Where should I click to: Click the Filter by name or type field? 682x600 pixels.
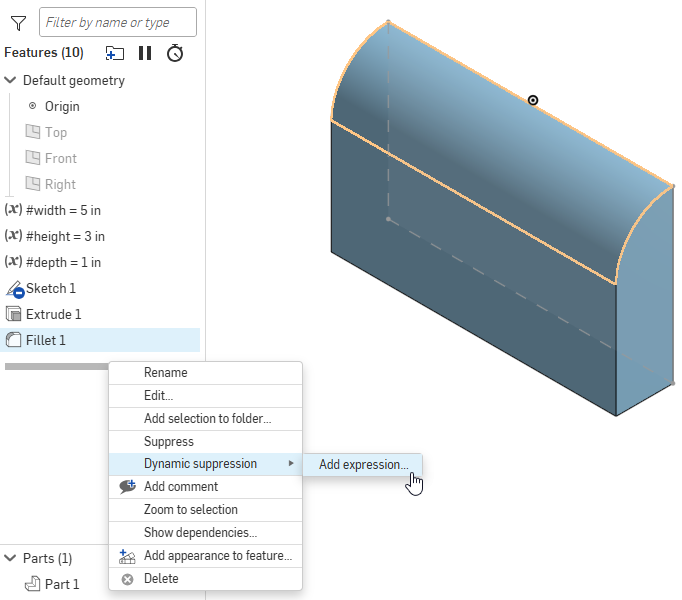tap(118, 22)
